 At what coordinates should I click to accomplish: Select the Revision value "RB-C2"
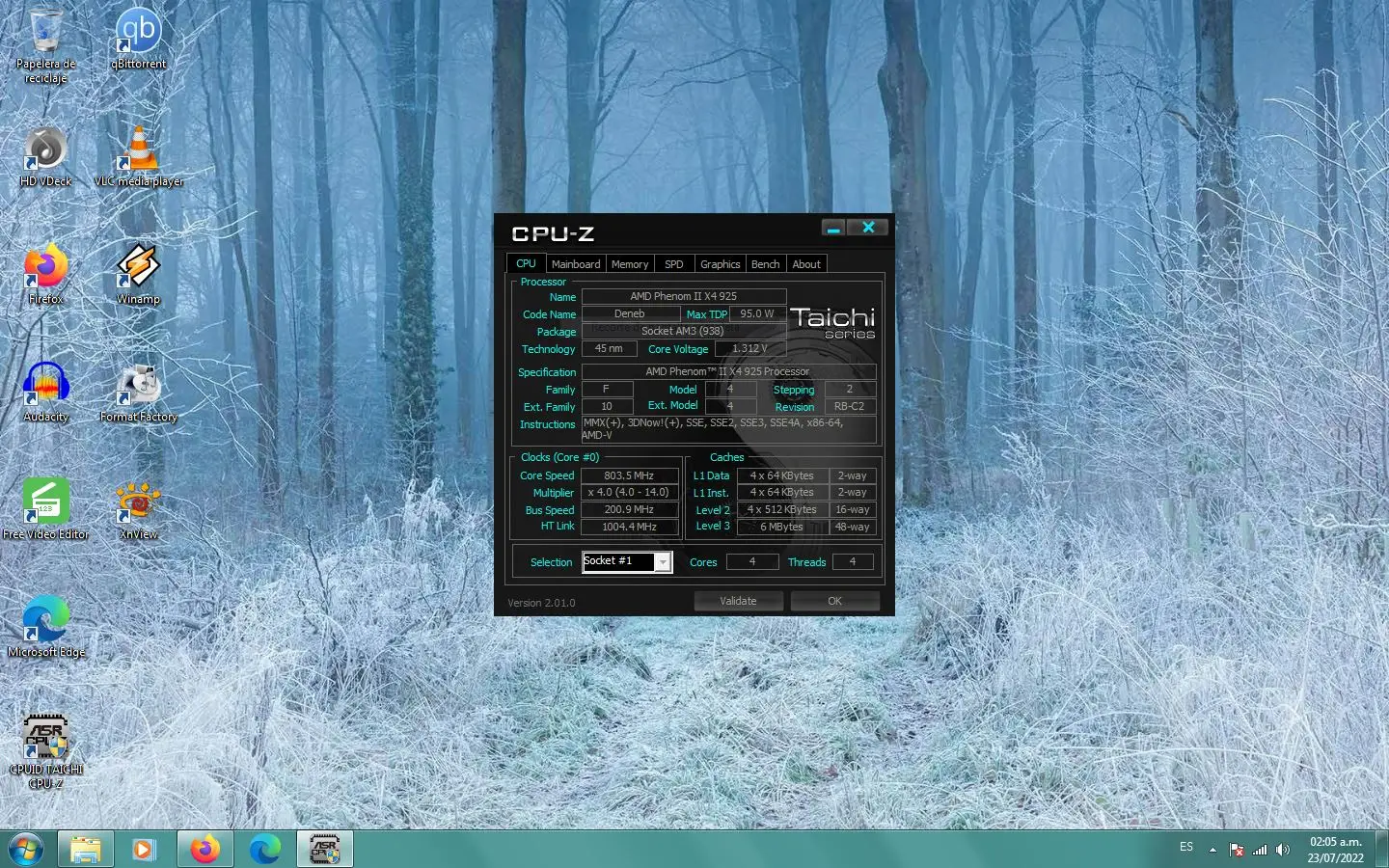pos(850,406)
